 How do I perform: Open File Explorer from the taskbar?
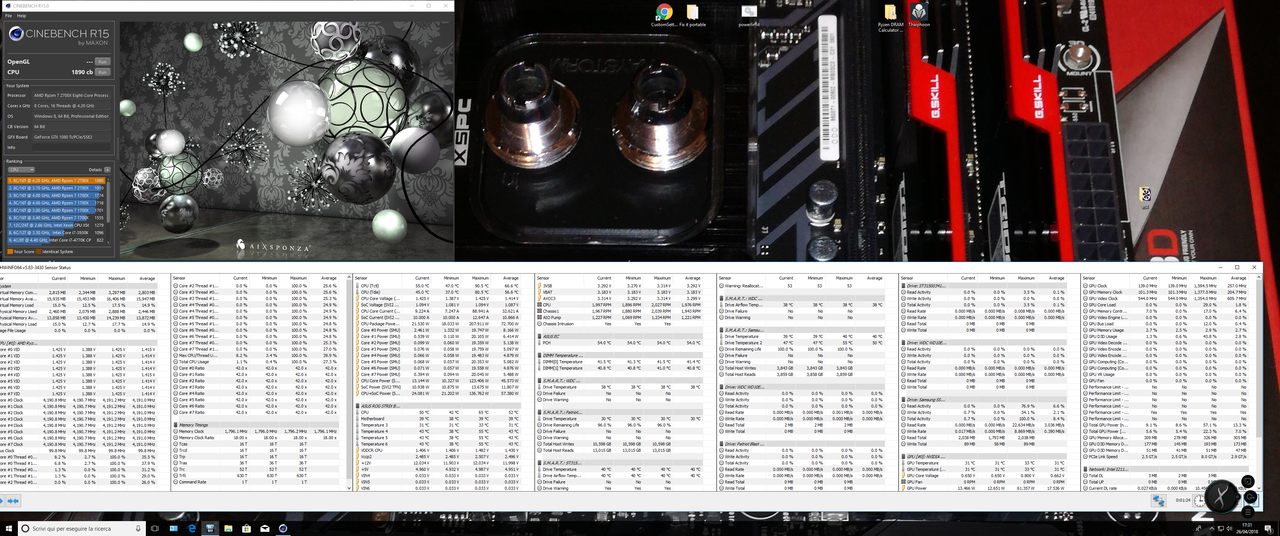(x=228, y=528)
